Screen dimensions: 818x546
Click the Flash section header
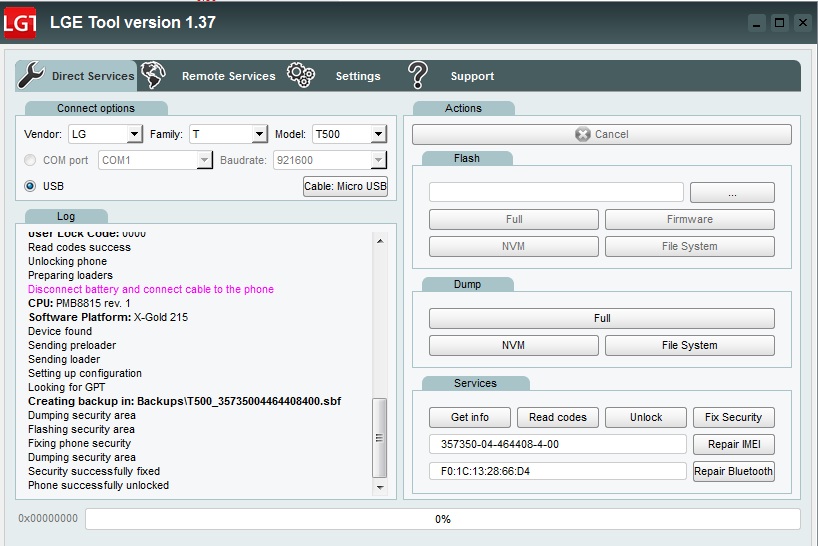click(x=467, y=158)
